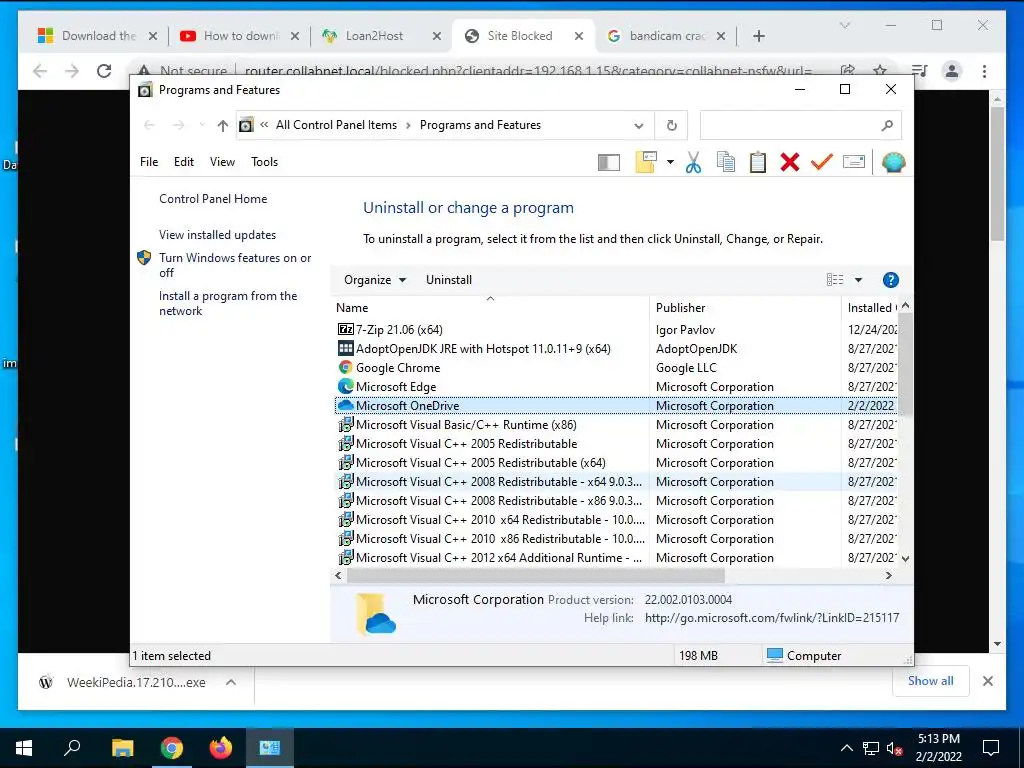
Task: Click the horizontal scrollbar in program list
Action: coord(536,576)
